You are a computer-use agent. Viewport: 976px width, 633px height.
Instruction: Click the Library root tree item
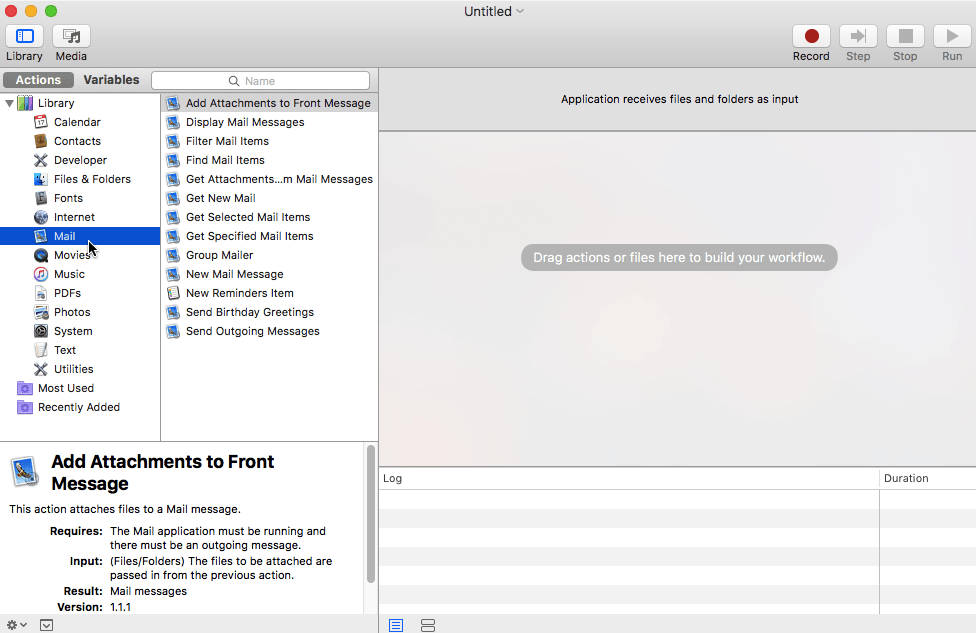click(55, 103)
